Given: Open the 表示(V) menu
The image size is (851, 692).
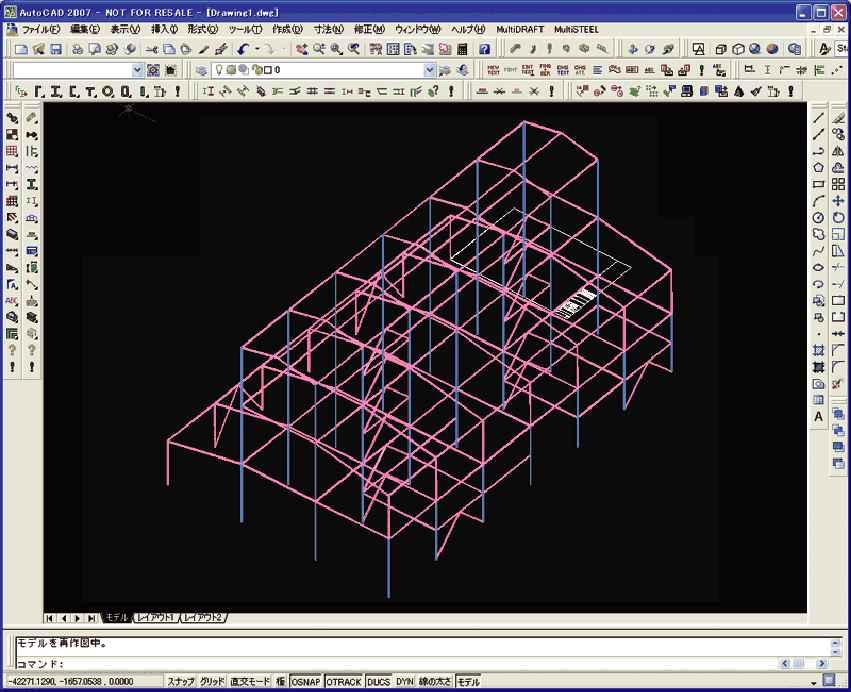Looking at the screenshot, I should (125, 29).
